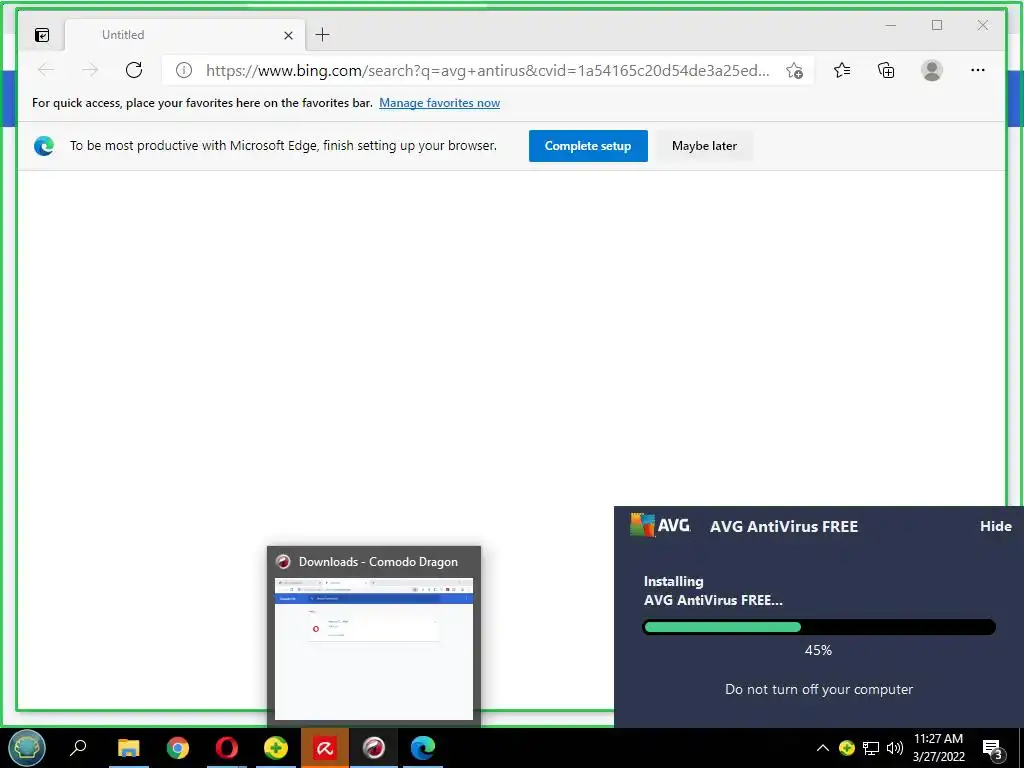Open network status tray icon

coord(871,748)
